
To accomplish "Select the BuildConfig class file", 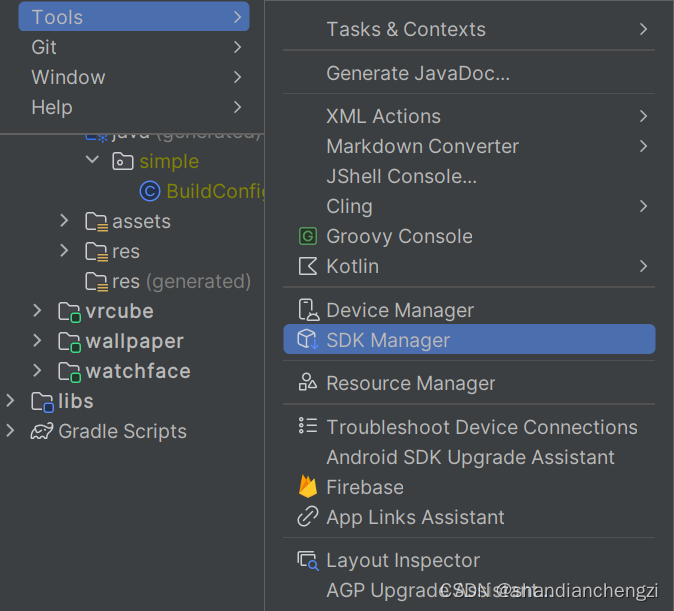I will point(213,191).
